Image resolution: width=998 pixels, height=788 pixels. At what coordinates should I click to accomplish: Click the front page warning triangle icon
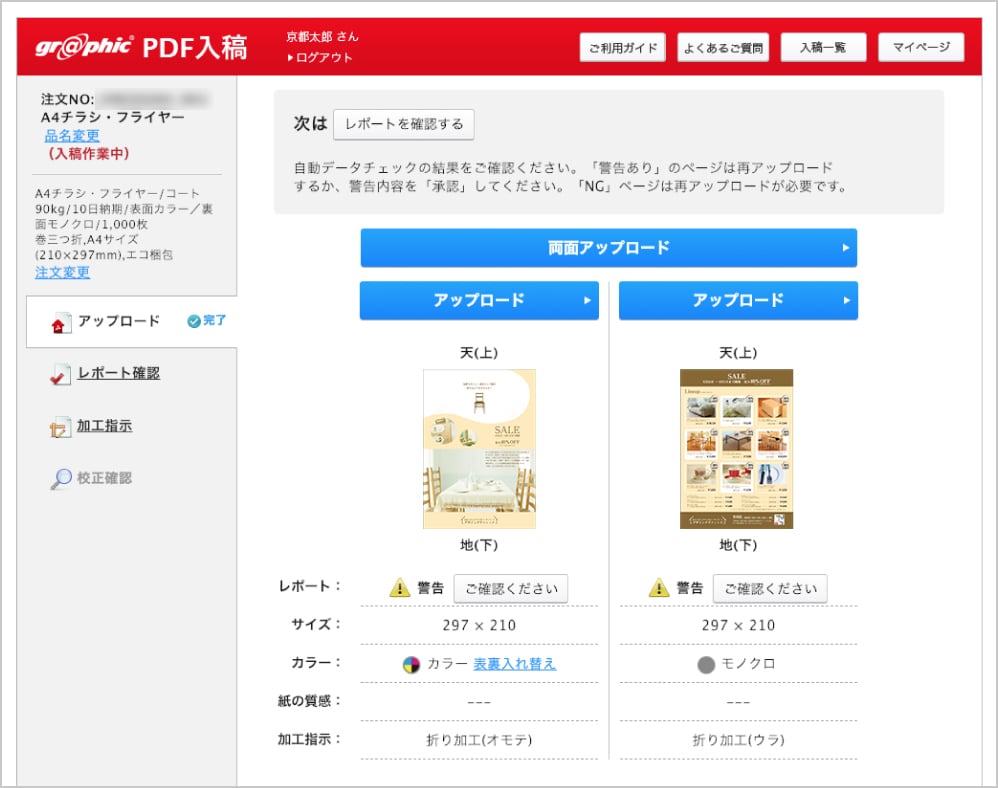[x=400, y=588]
